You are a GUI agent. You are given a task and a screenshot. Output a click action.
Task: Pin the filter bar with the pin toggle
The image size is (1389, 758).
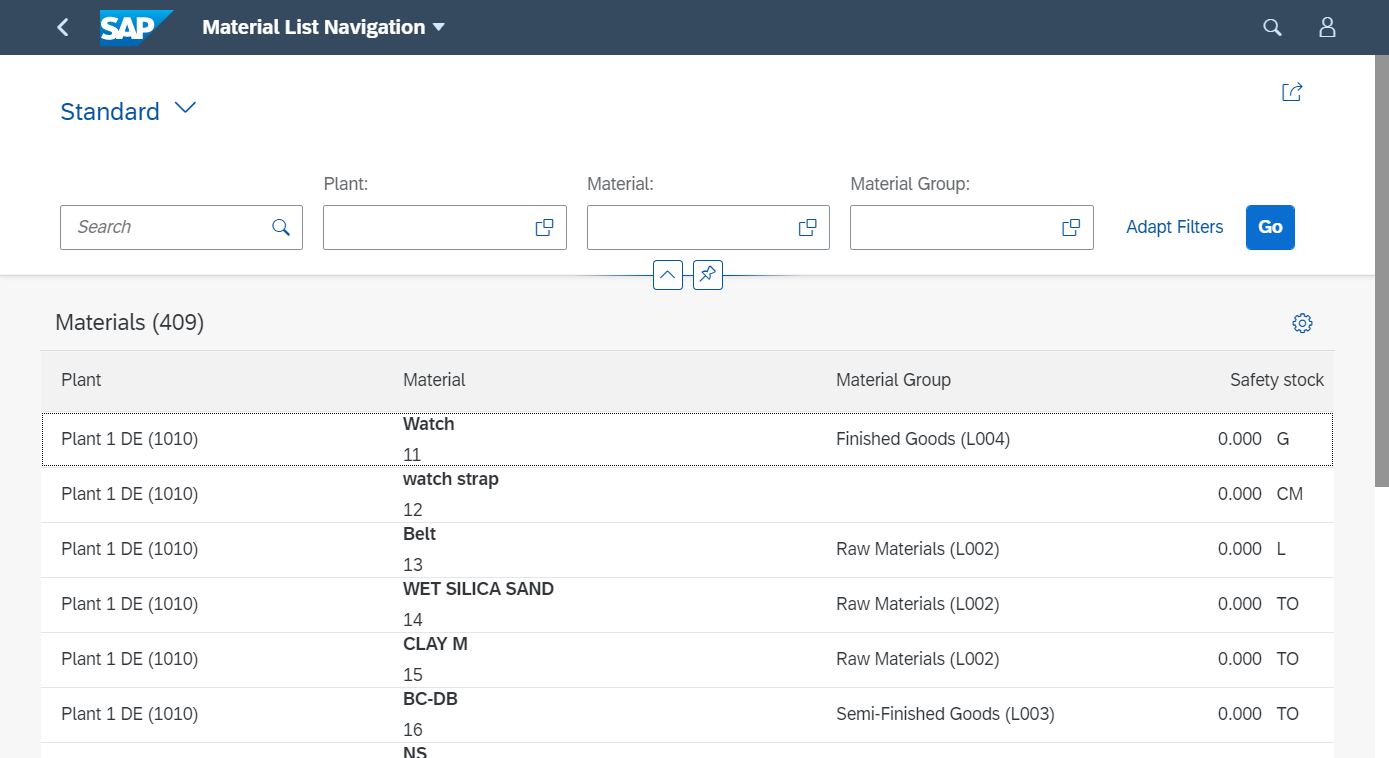(707, 274)
